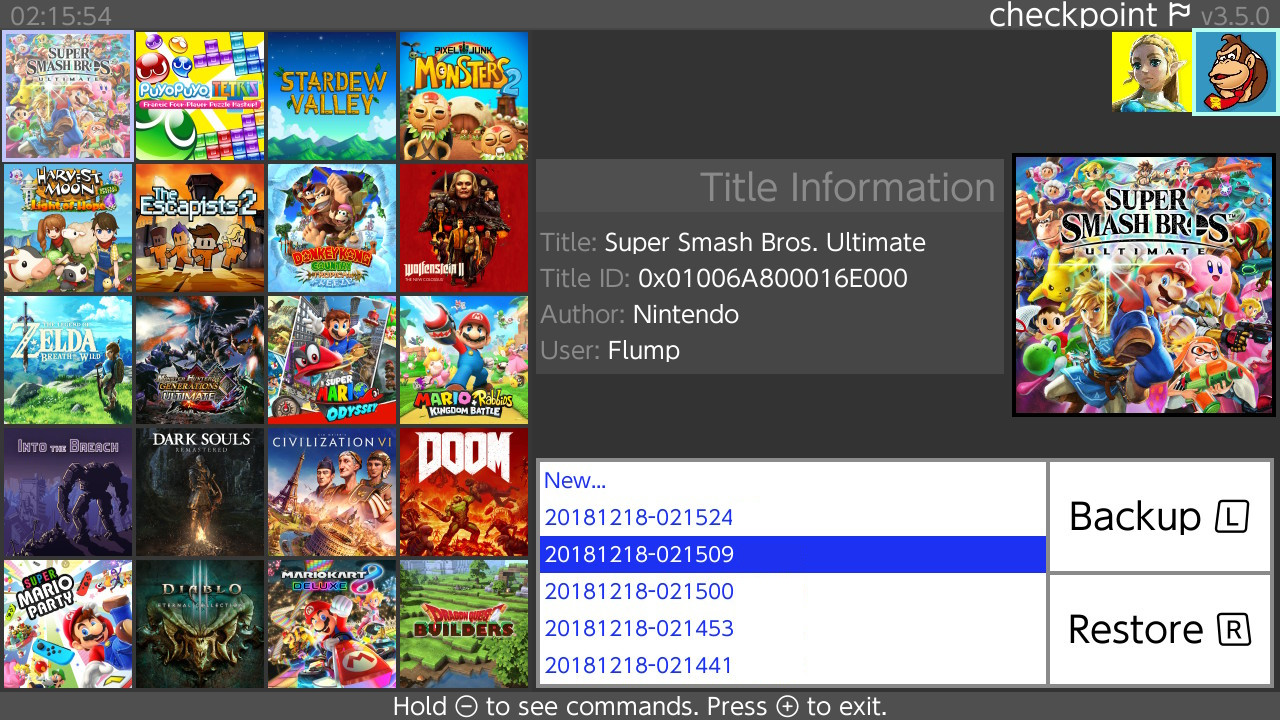Switch to the Zelda user avatar
The width and height of the screenshot is (1280, 720).
point(1151,72)
